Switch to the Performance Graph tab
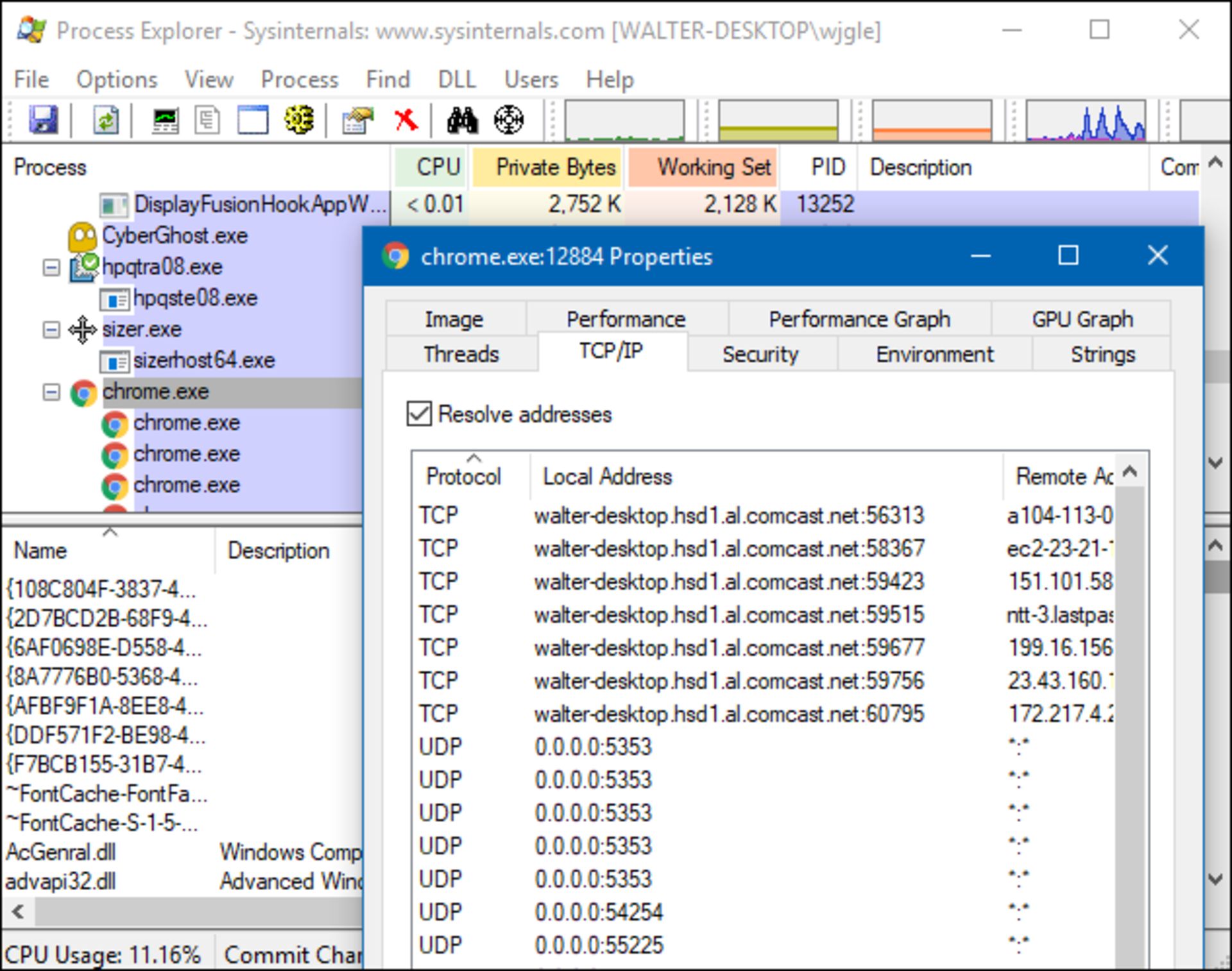 tap(859, 319)
